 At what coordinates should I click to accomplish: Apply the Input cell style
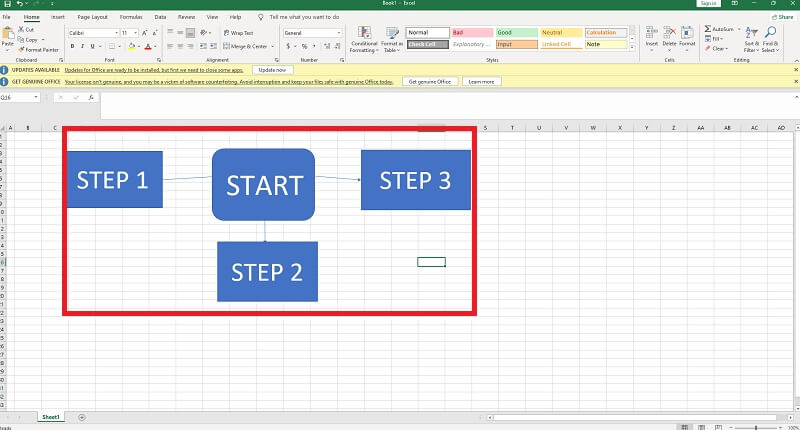516,44
